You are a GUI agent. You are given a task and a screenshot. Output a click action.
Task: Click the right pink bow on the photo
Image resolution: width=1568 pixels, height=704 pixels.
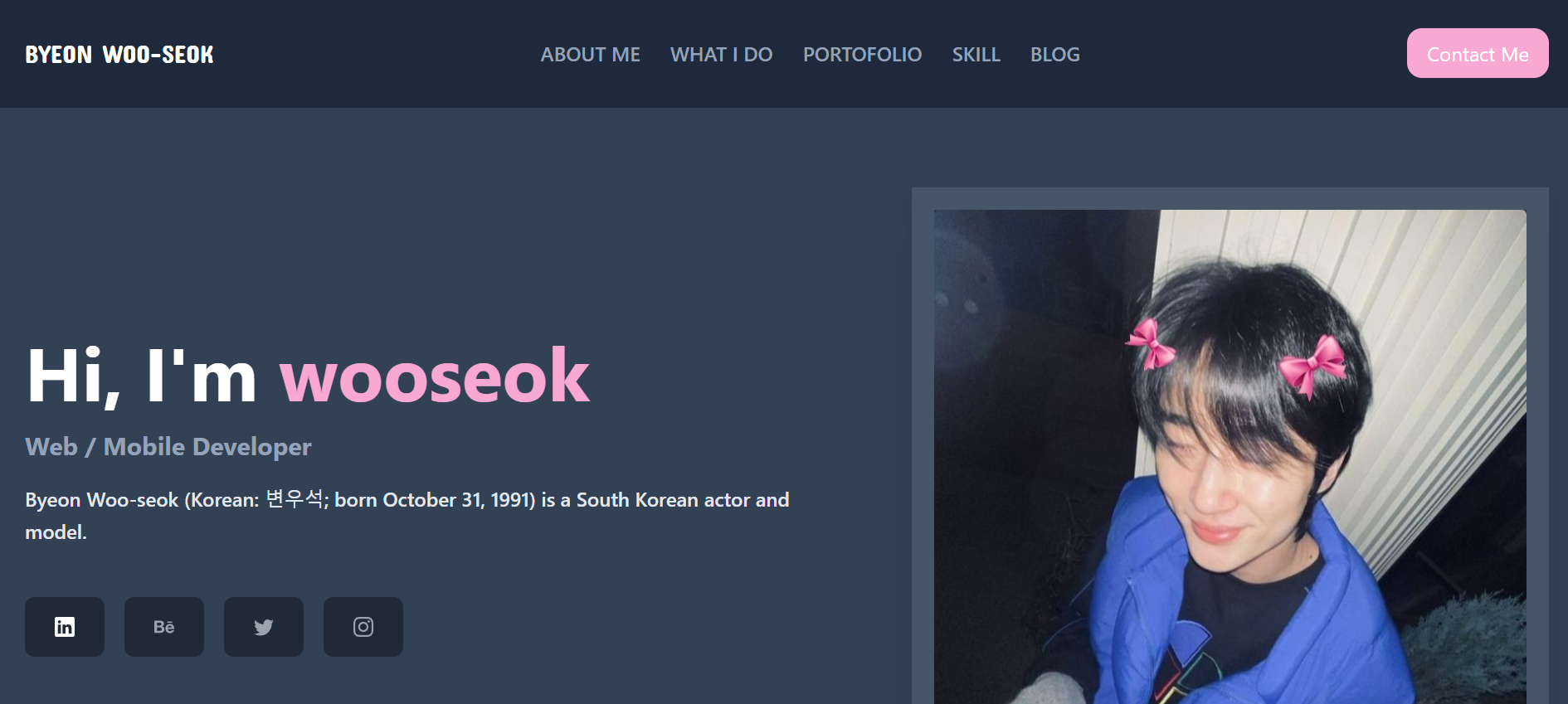coord(1312,365)
